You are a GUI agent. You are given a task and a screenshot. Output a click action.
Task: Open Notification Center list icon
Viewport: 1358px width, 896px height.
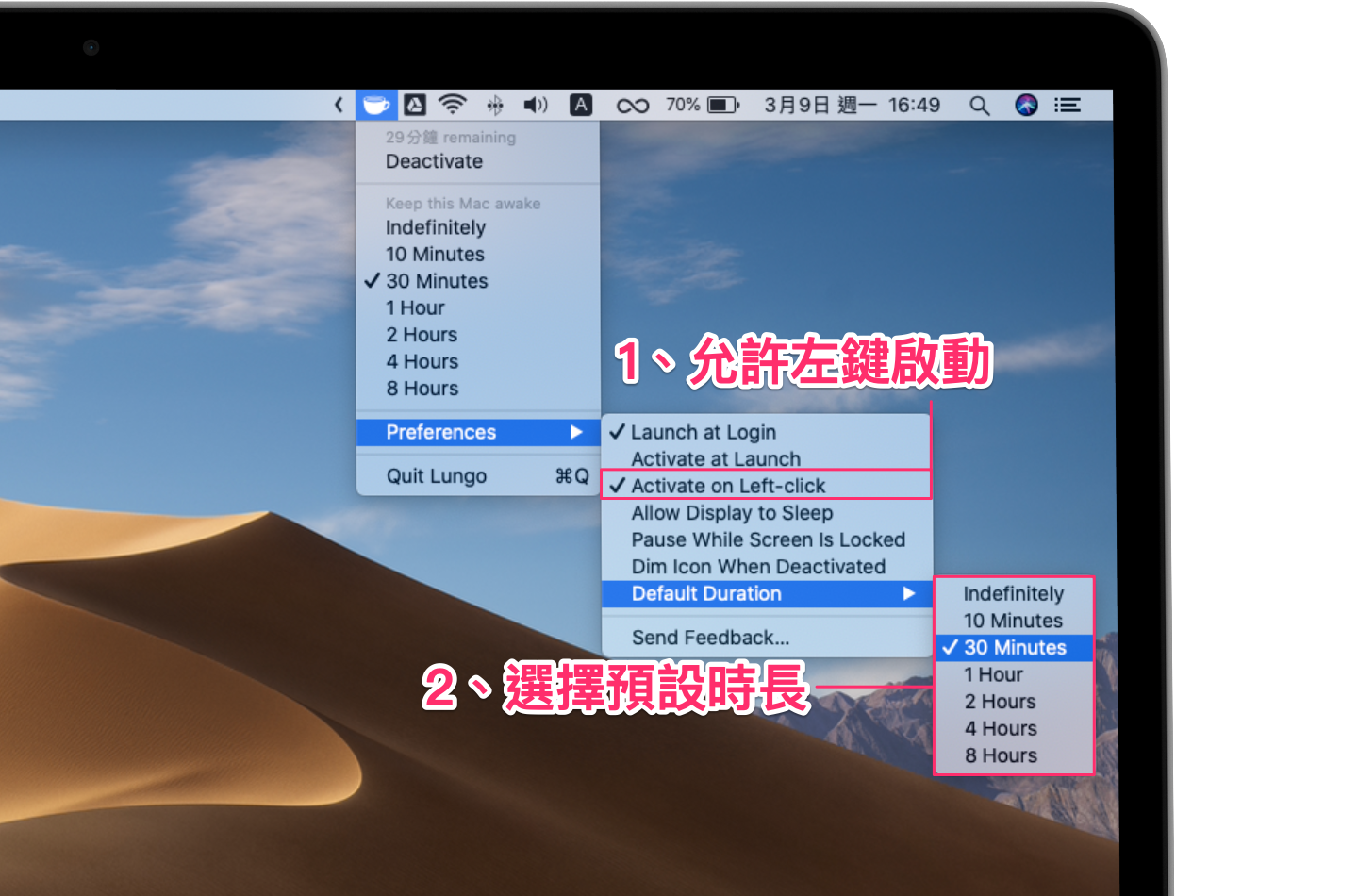[x=1068, y=105]
